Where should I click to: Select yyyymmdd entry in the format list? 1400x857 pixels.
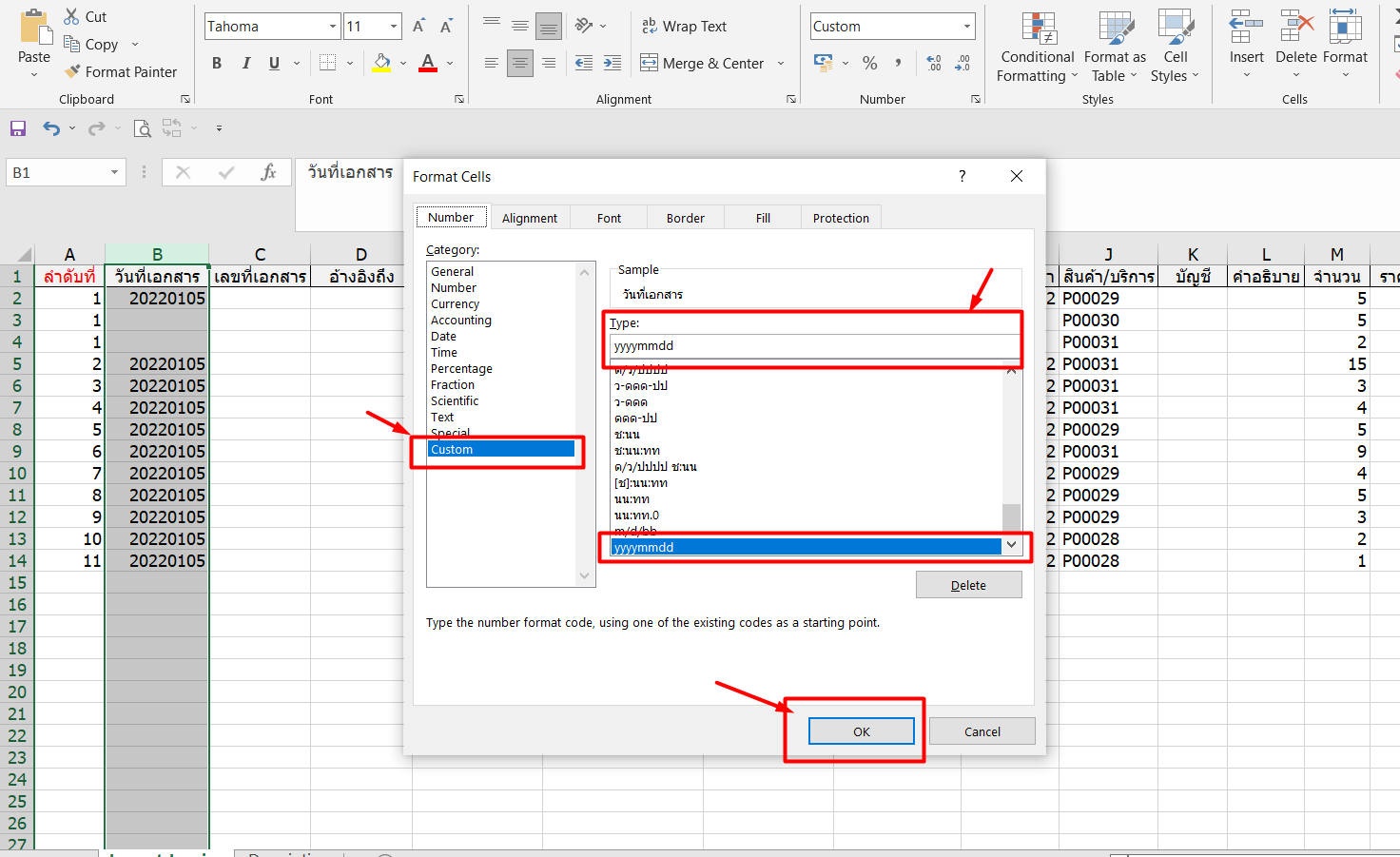807,547
